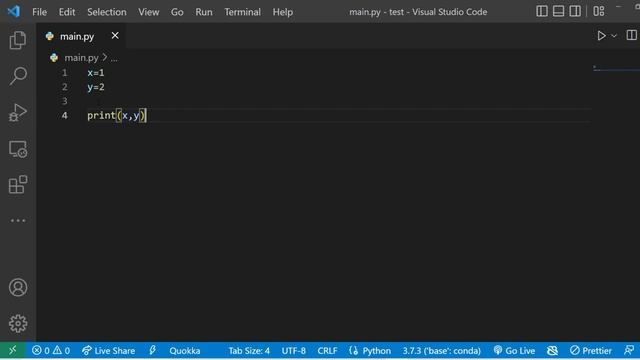Change Tab Size: 4 indentation setting
The image size is (640, 360).
(x=249, y=350)
